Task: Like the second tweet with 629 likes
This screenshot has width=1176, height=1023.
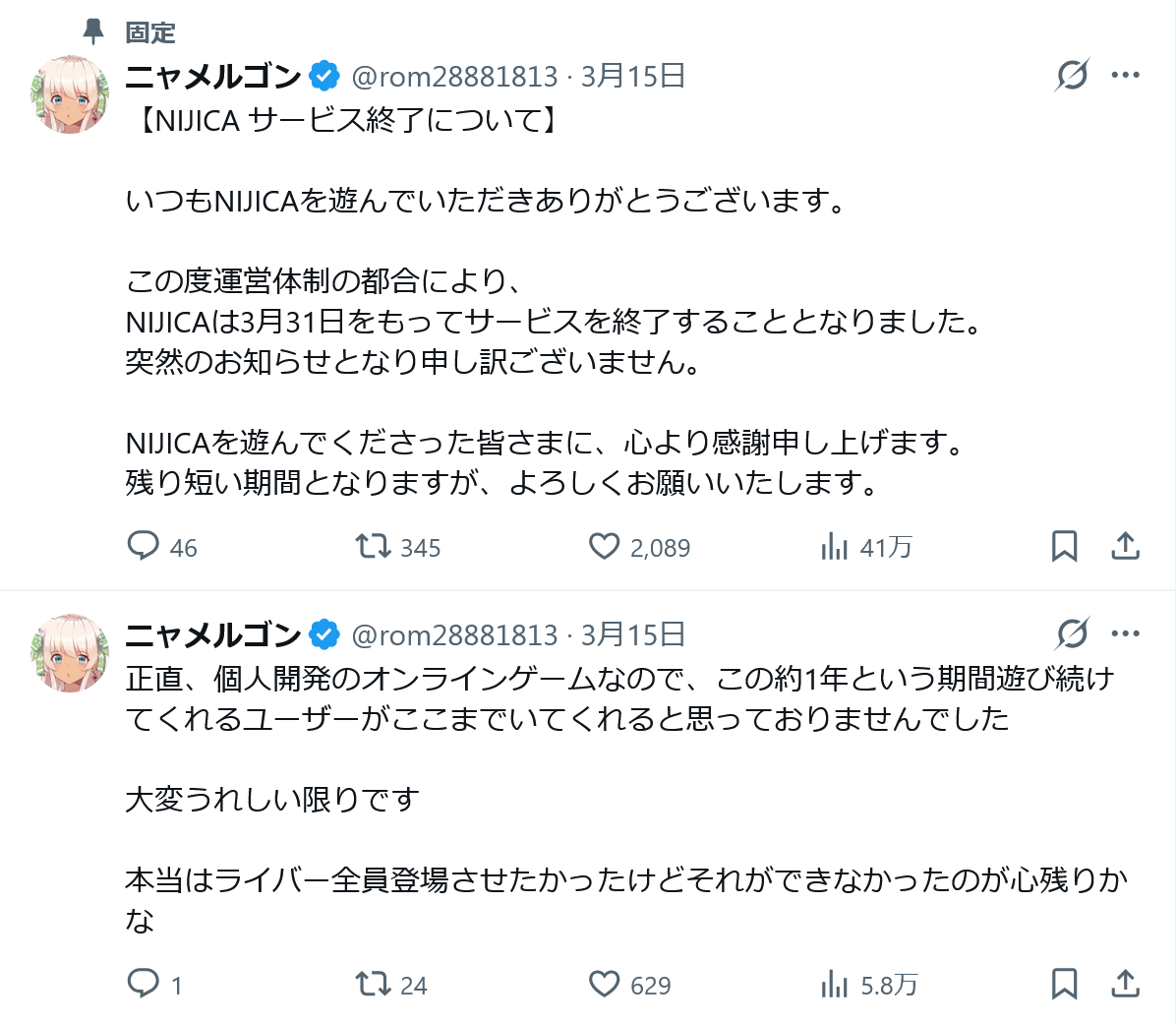Action: 604,984
